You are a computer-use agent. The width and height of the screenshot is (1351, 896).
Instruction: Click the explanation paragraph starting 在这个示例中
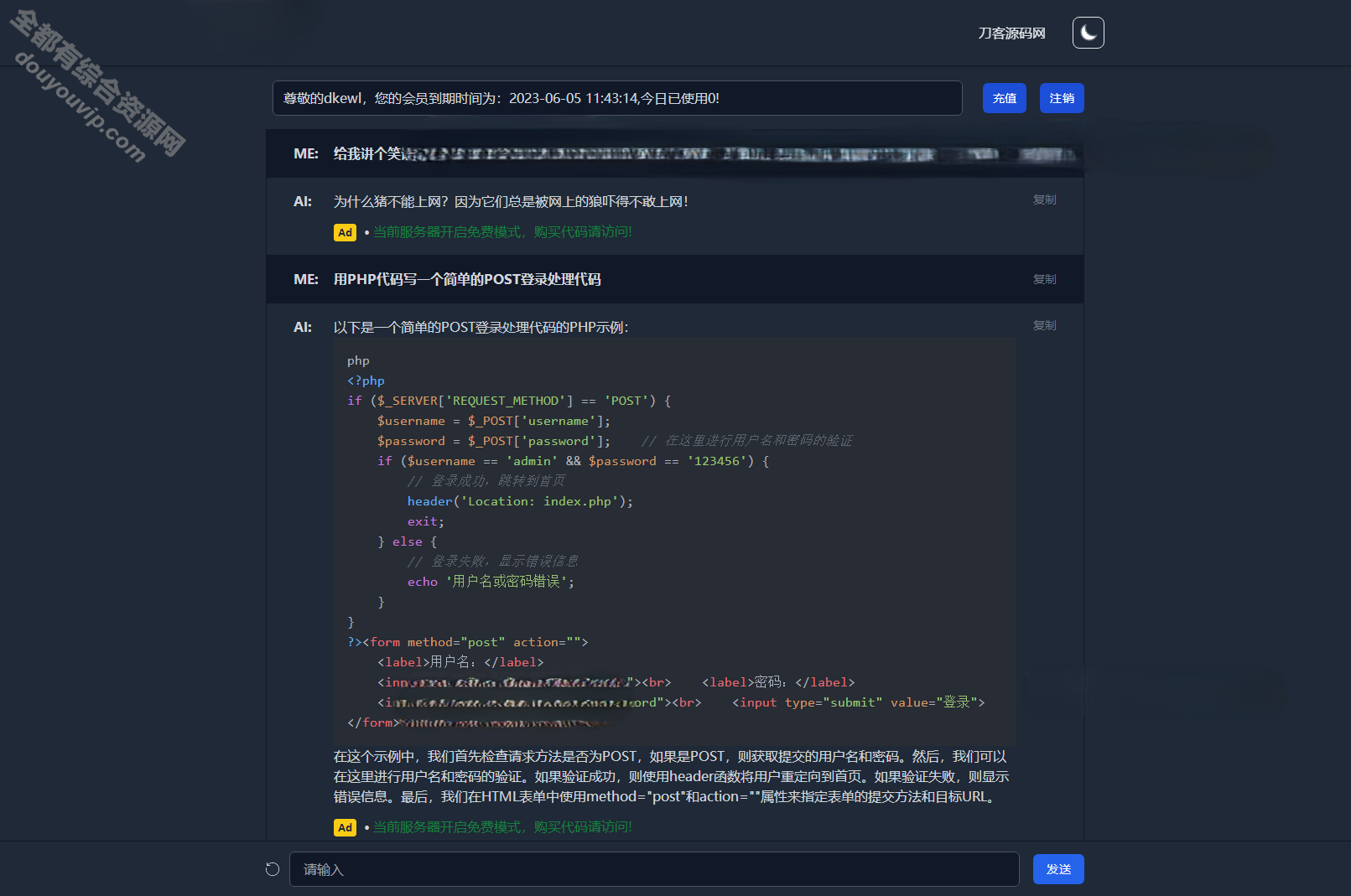coord(671,776)
